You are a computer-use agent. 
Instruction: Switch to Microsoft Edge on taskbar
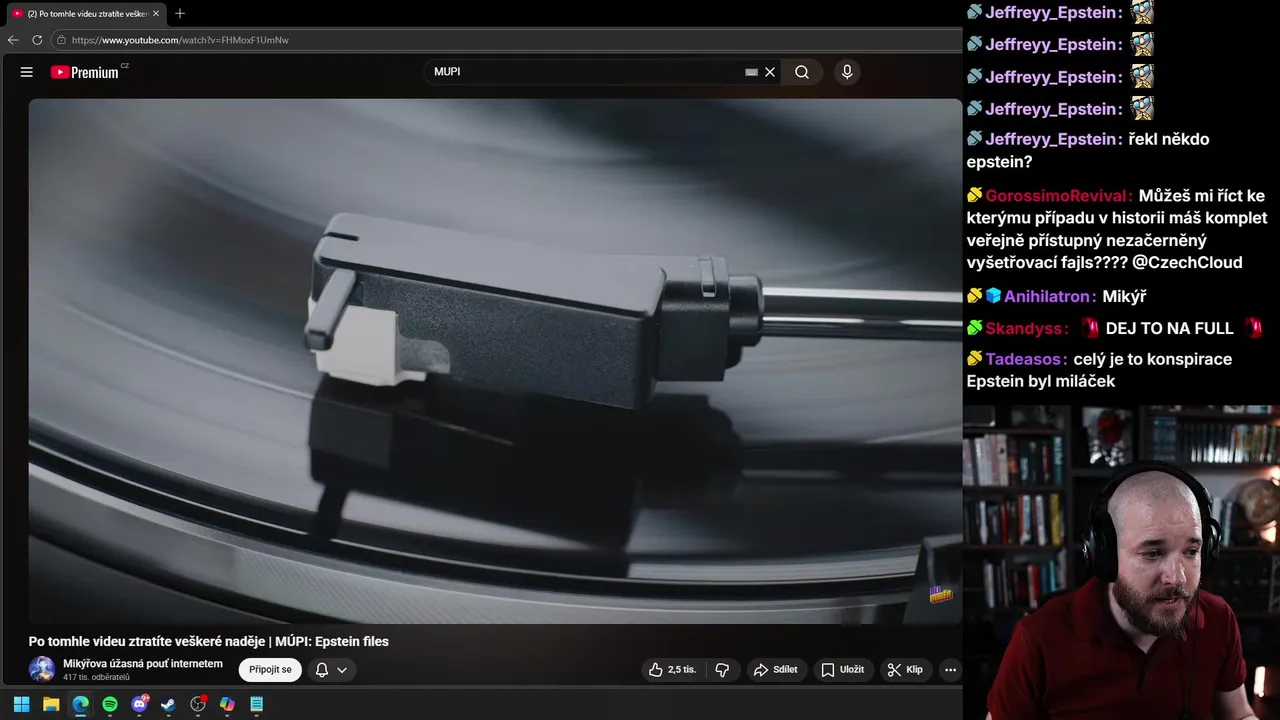80,704
